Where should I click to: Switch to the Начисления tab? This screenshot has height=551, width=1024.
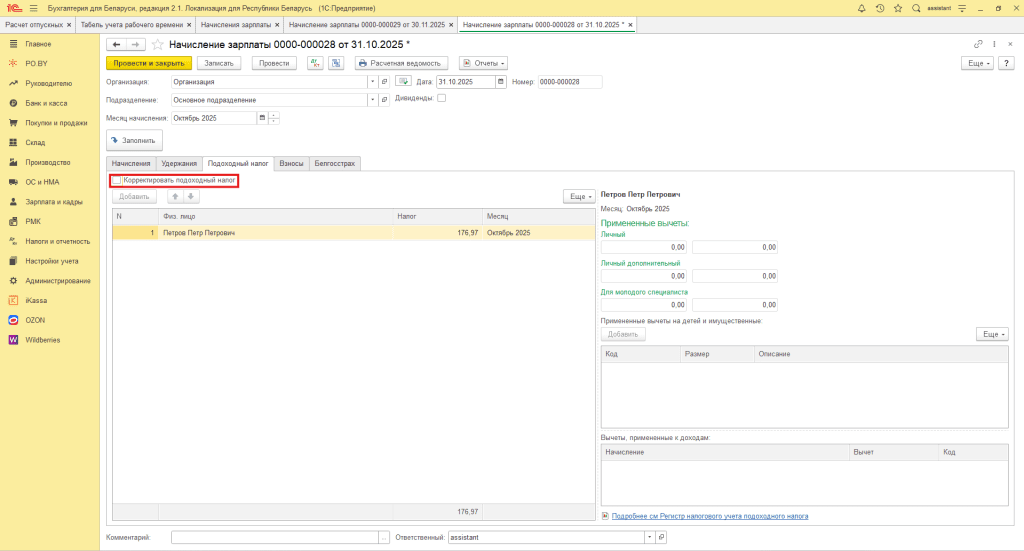(x=131, y=163)
